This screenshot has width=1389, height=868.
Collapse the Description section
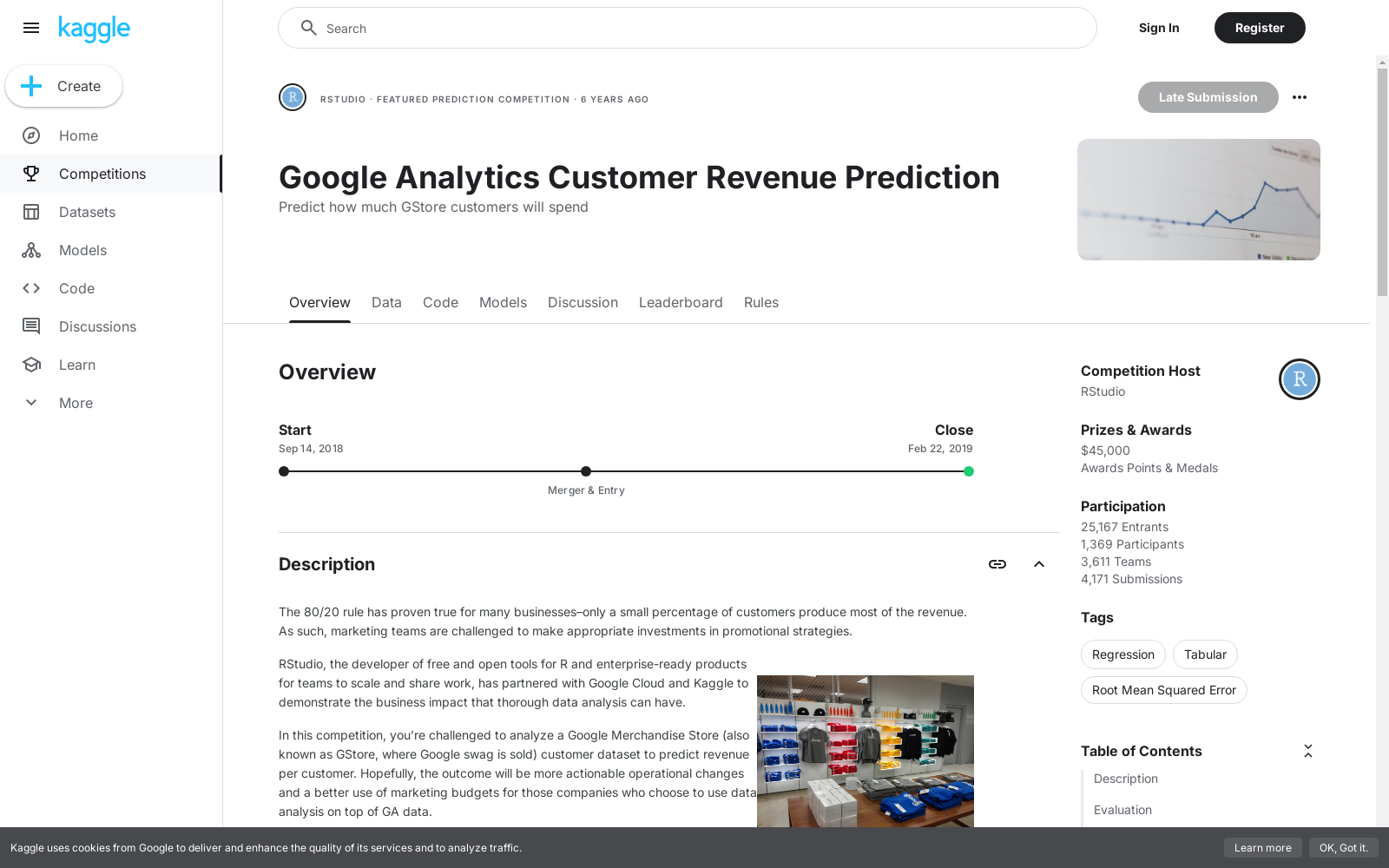(x=1039, y=564)
